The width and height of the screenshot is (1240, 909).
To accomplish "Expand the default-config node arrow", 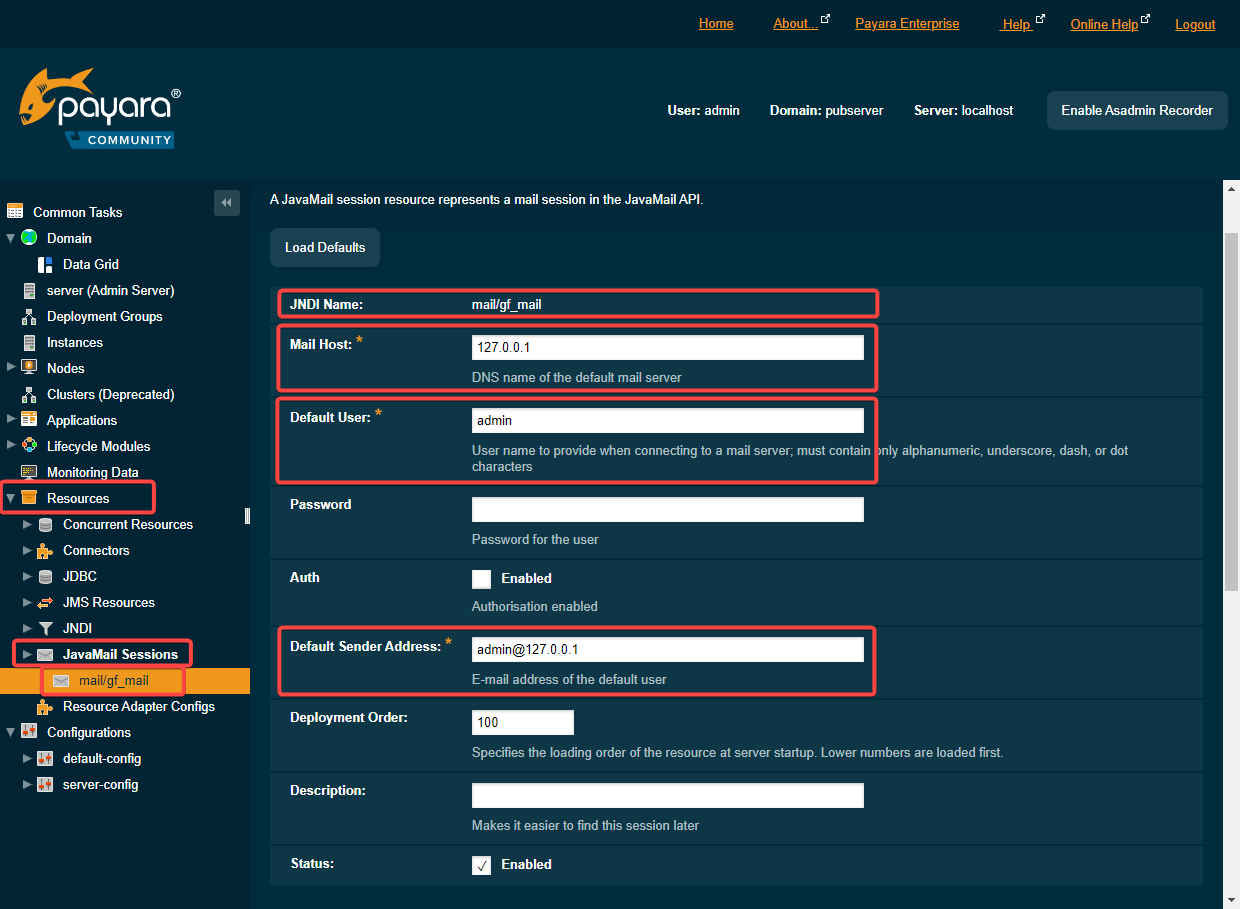I will click(x=27, y=758).
